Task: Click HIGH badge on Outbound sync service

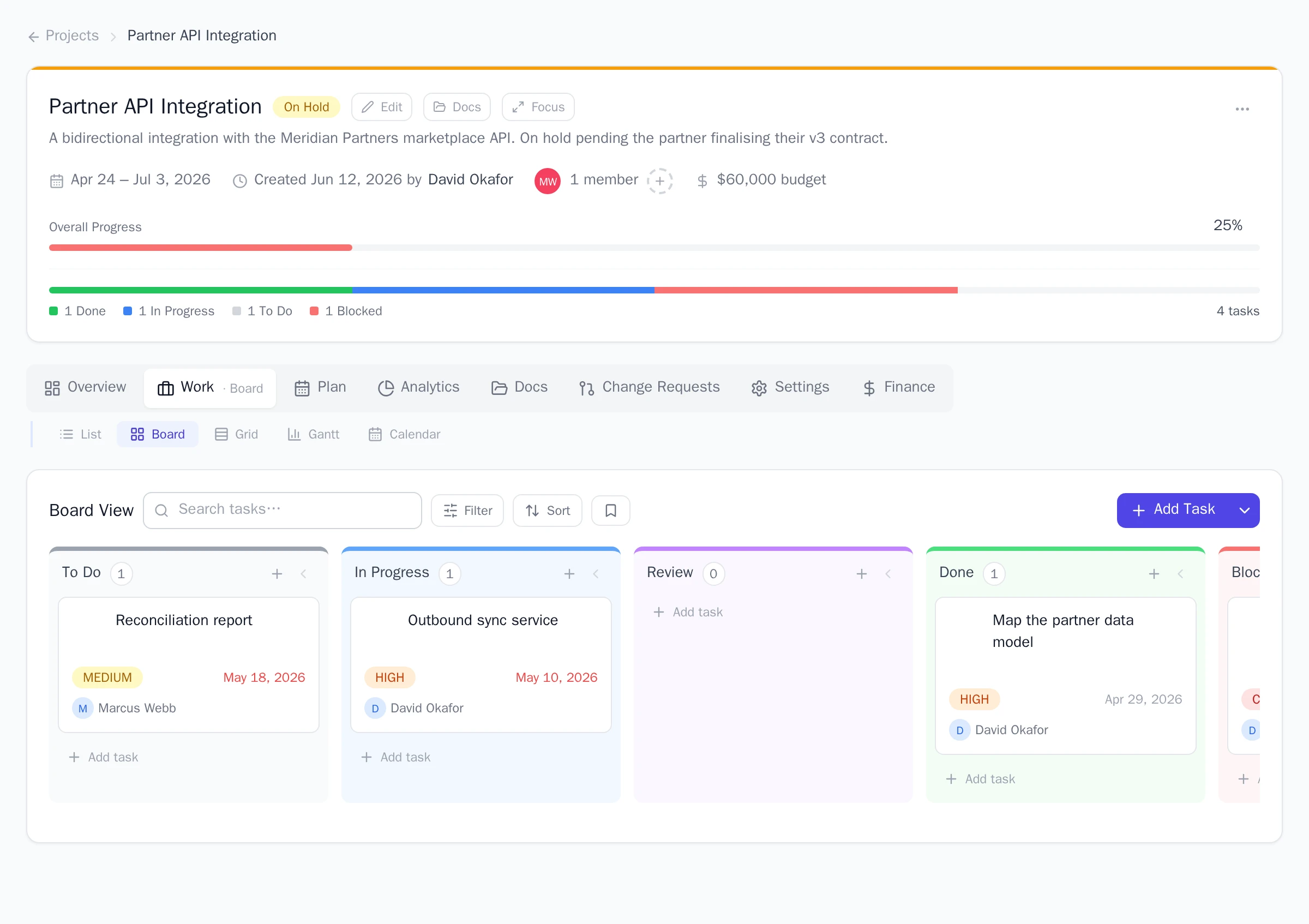Action: (389, 677)
